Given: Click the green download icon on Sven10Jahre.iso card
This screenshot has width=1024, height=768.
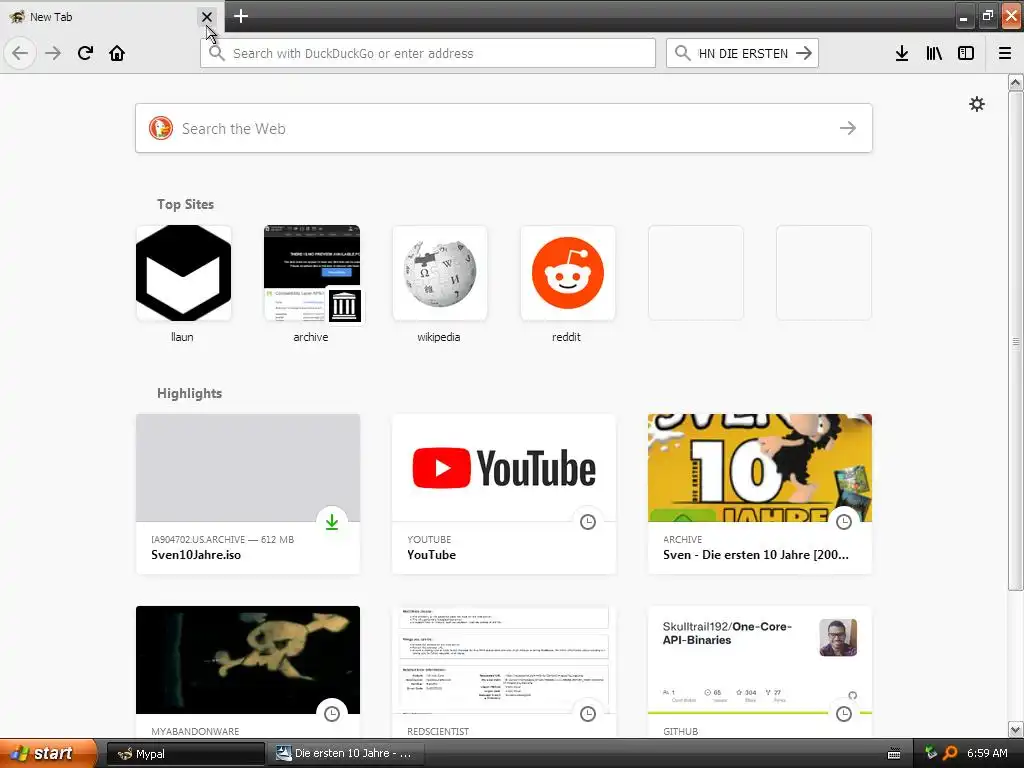Looking at the screenshot, I should (332, 522).
